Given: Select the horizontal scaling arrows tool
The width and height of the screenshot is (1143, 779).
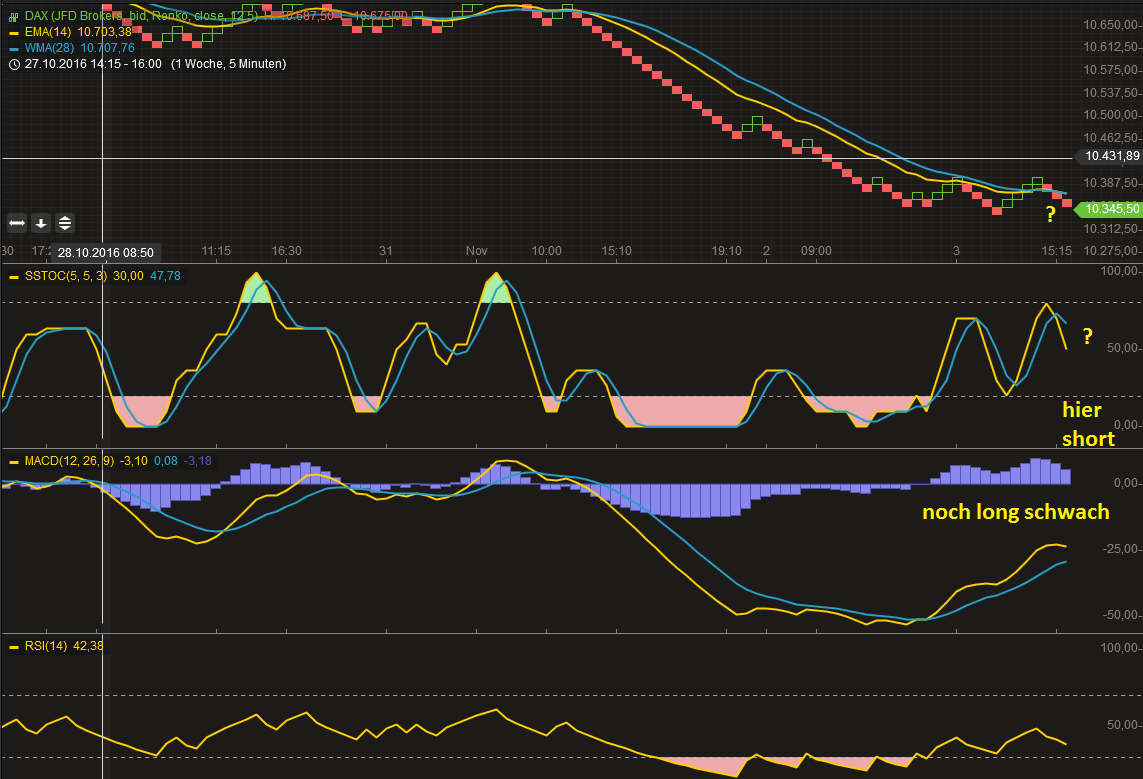Looking at the screenshot, I should click(x=17, y=223).
